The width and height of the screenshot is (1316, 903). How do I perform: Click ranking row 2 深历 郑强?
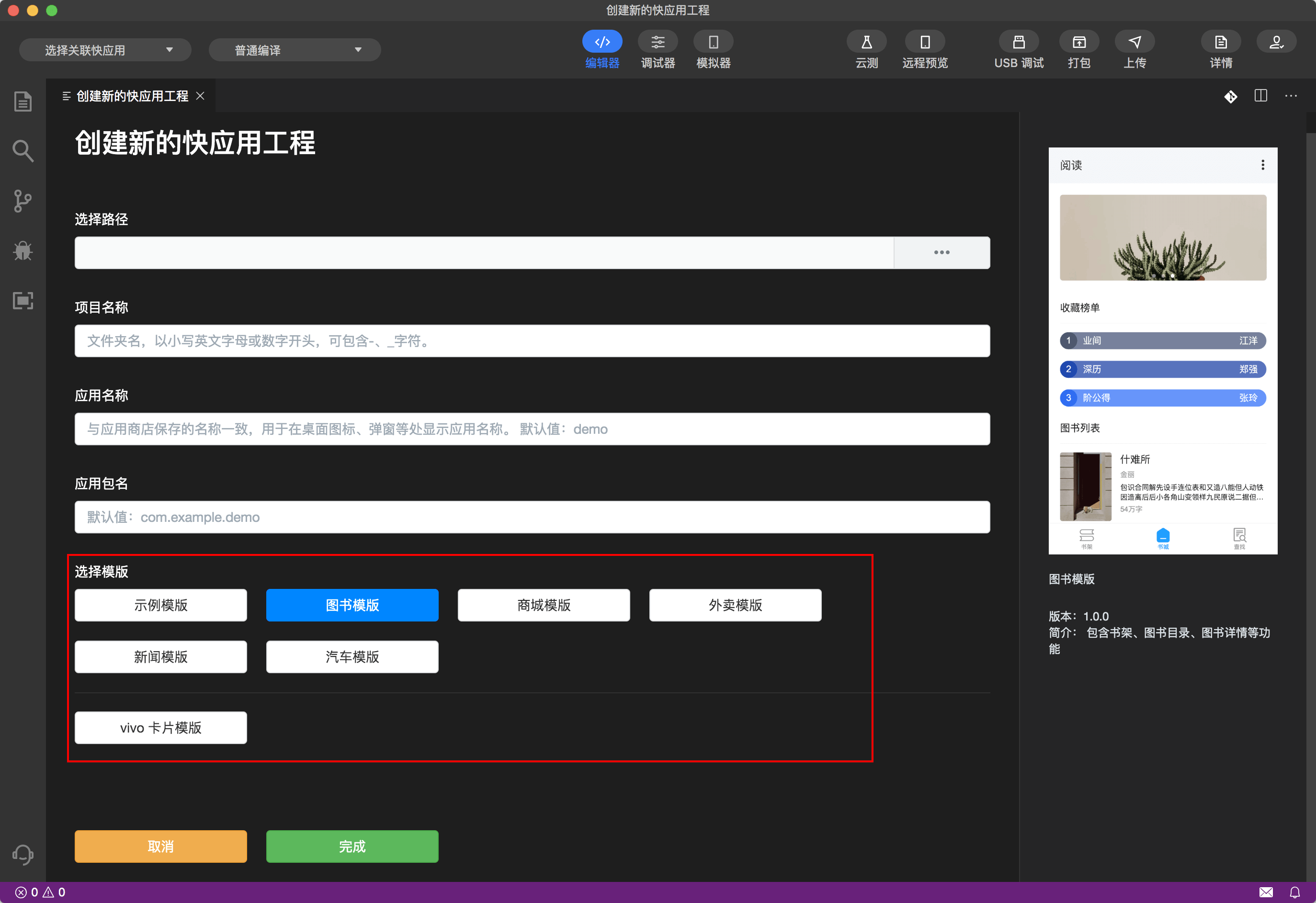tap(1163, 369)
